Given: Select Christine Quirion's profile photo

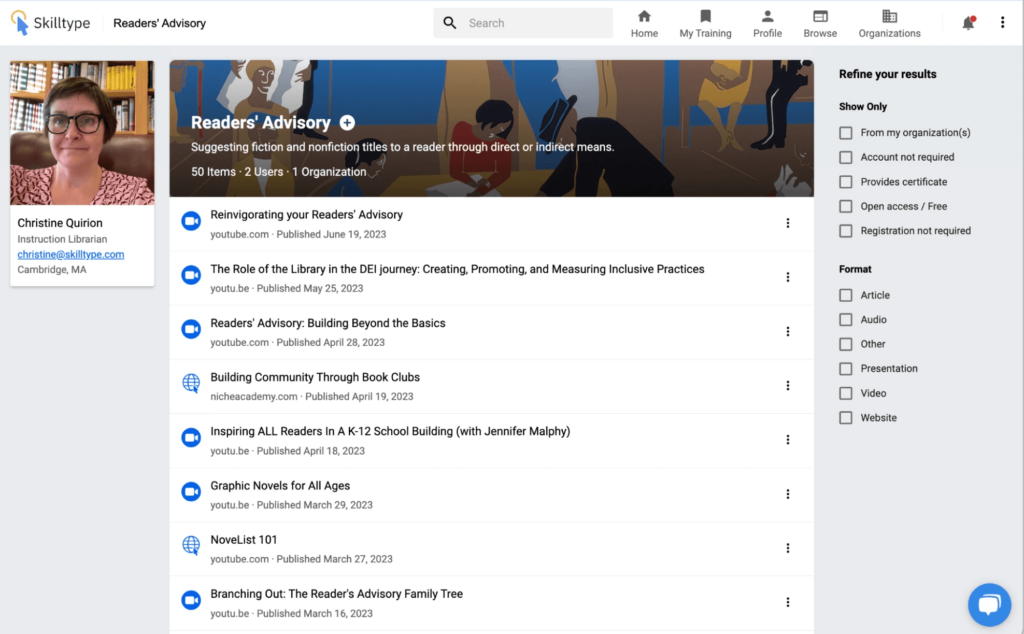Looking at the screenshot, I should point(82,133).
